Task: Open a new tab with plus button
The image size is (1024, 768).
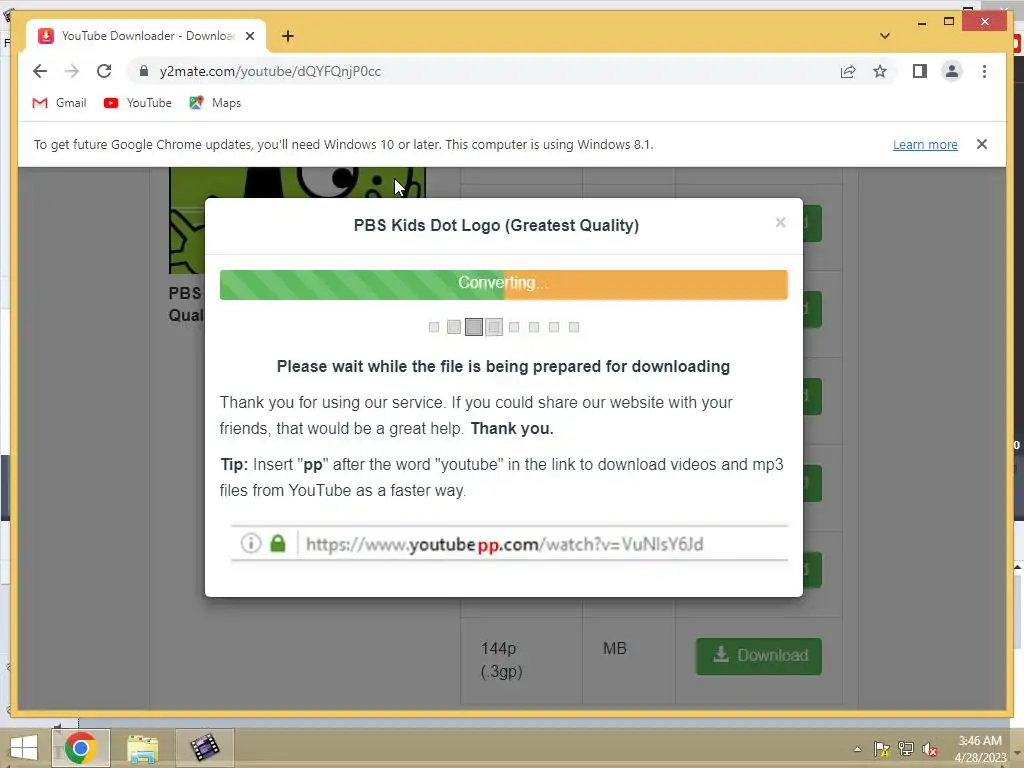Action: pos(288,36)
